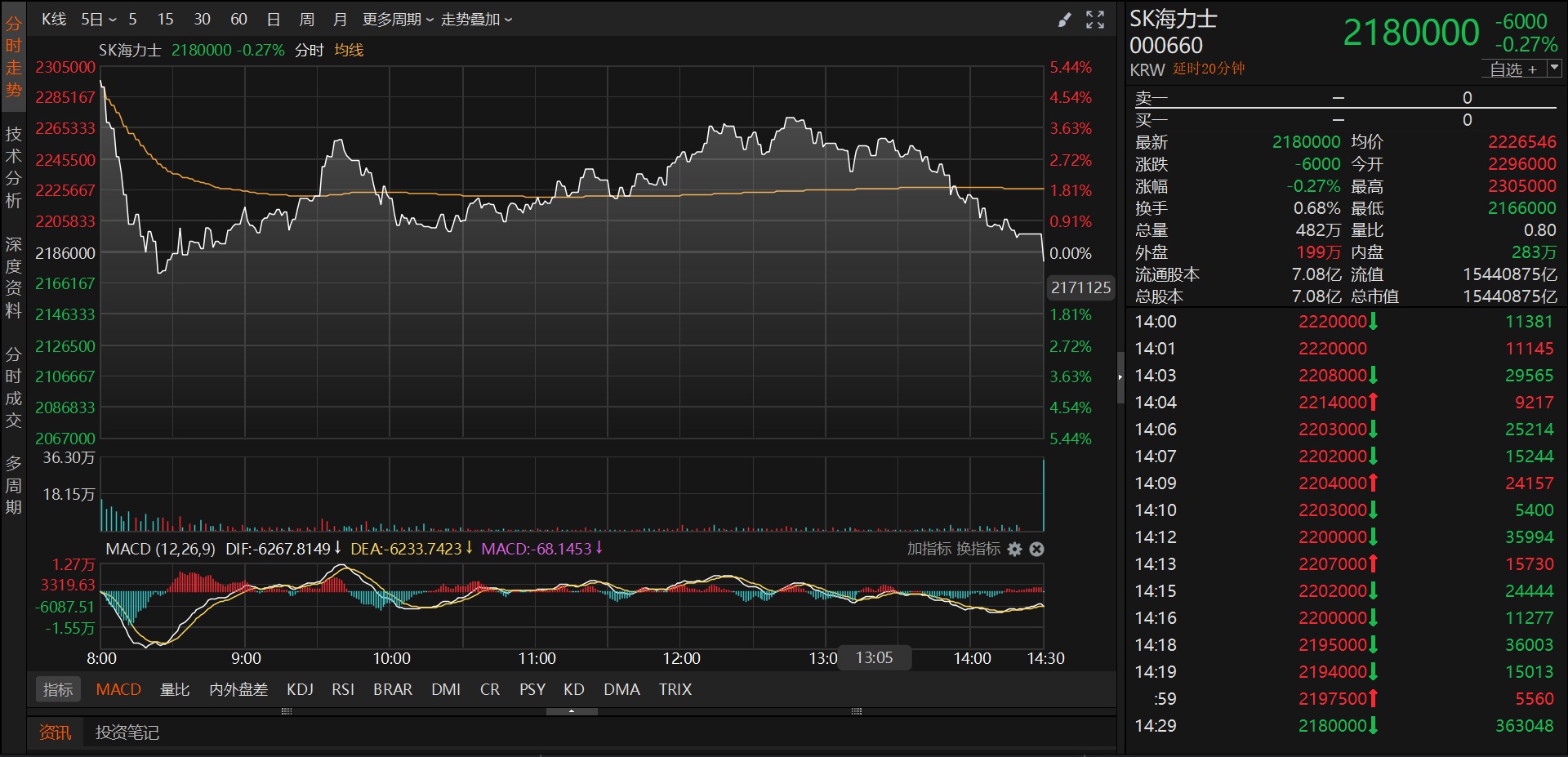Viewport: 1568px width, 757px height.
Task: Expand dropdown arrow beside 自选 +
Action: [1554, 69]
